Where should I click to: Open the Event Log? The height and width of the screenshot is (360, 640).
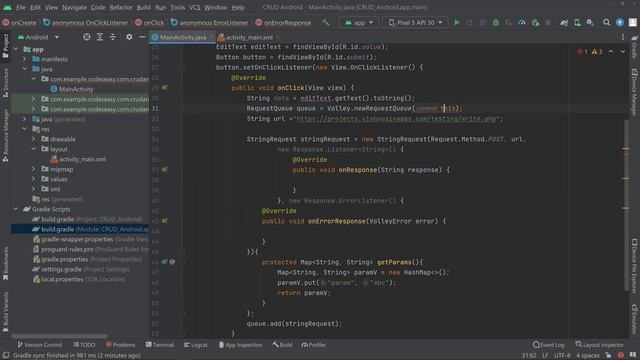(549, 345)
